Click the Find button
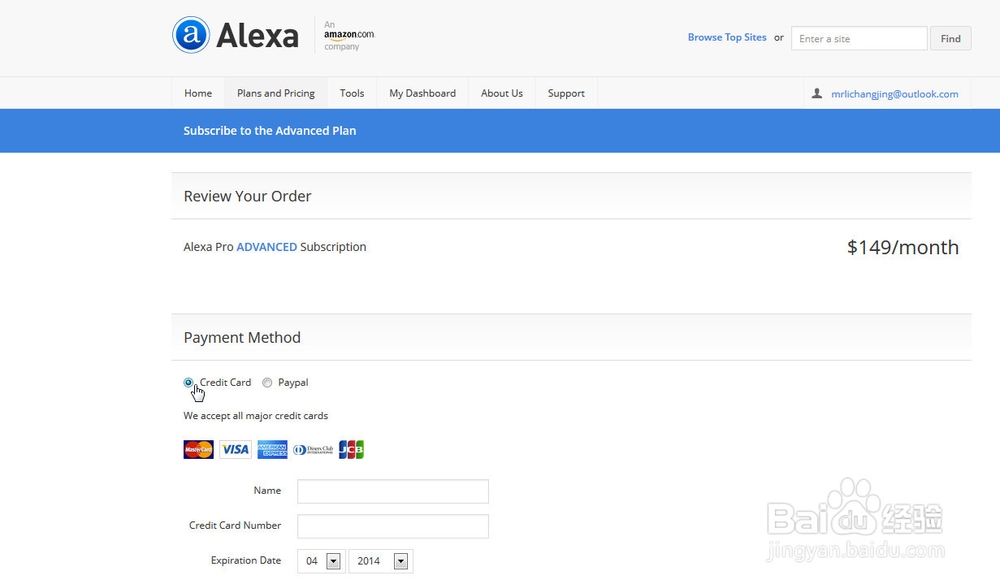Viewport: 1000px width, 584px height. [950, 38]
